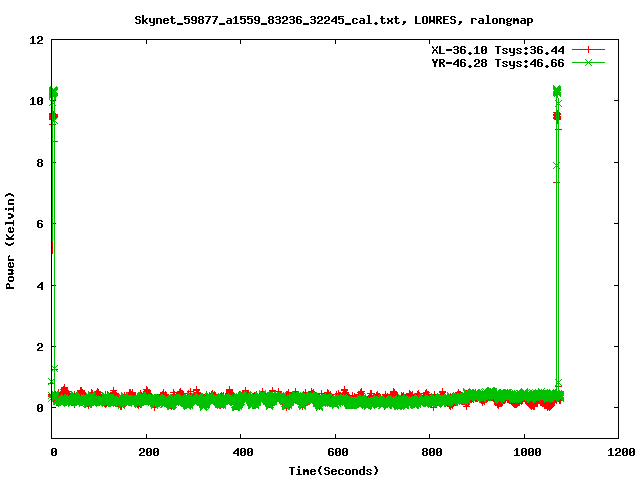Click the x-axis tick label 1000
Viewport: 640px width, 480px height.
pos(527,452)
